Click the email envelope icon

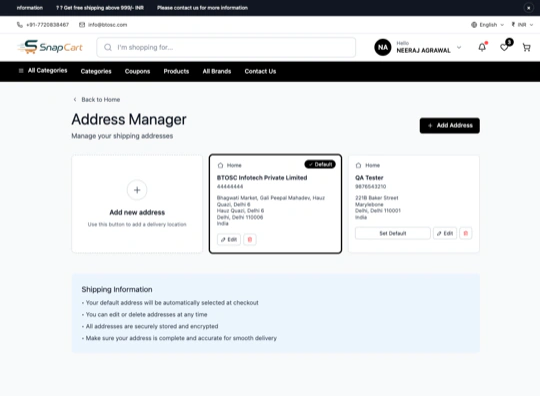[x=82, y=25]
